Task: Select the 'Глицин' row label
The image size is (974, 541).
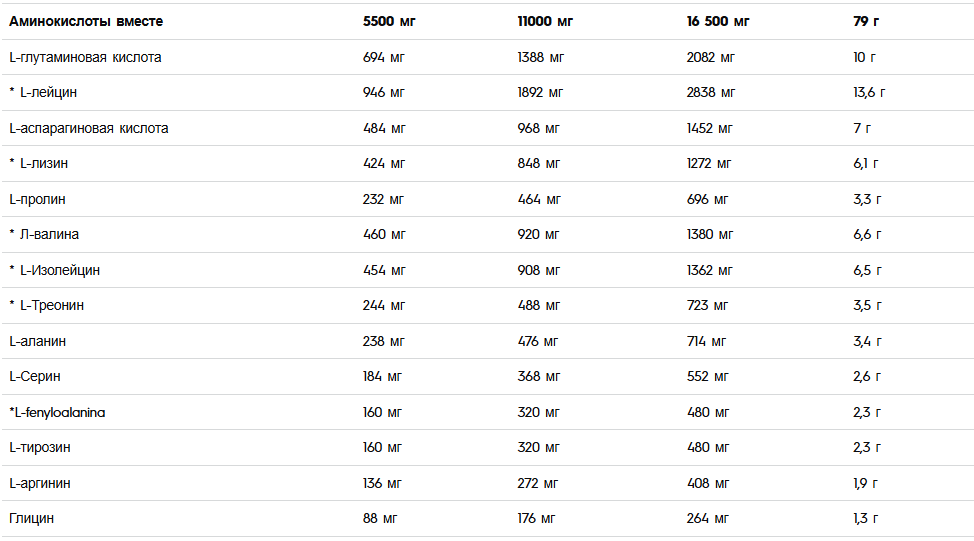Action: (31, 518)
